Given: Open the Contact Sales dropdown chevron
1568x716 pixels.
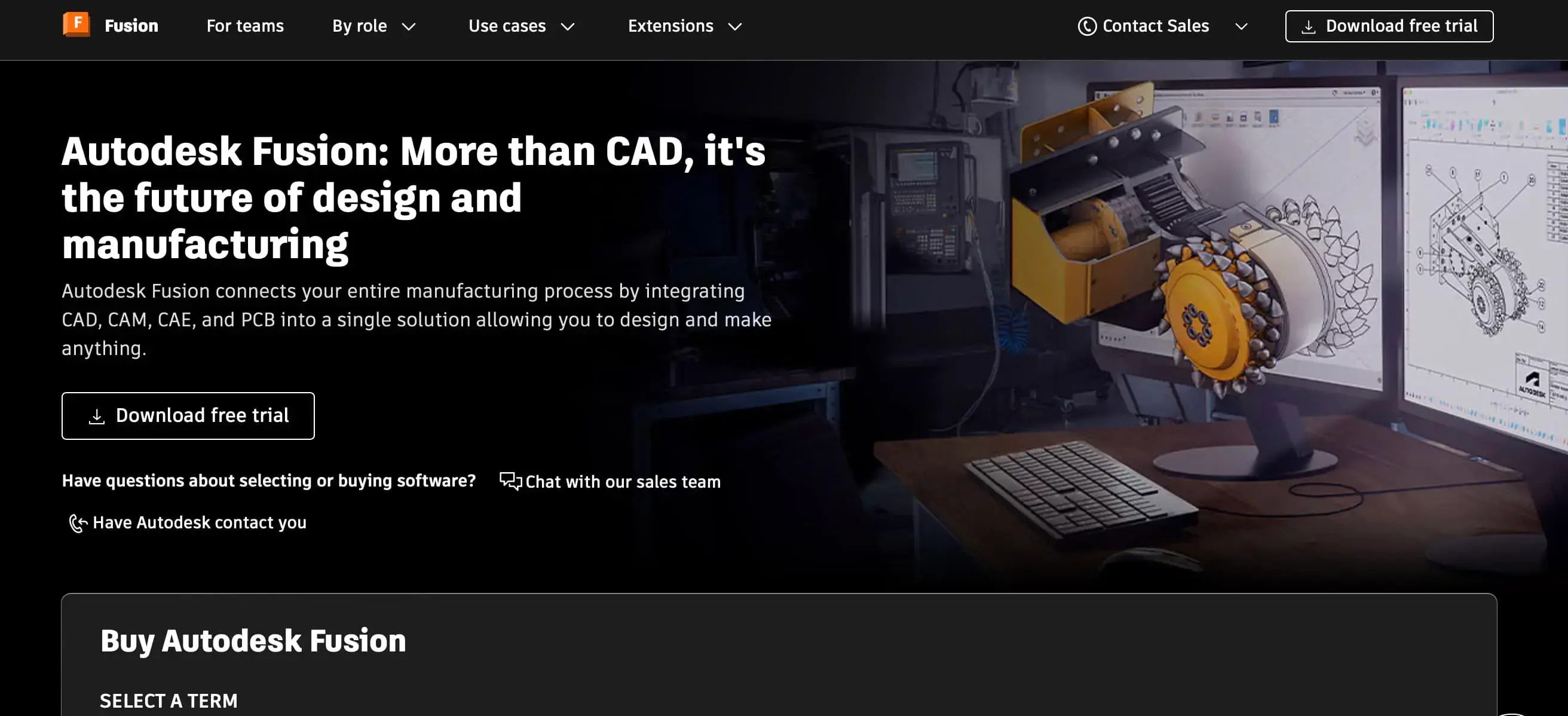Looking at the screenshot, I should 1241,27.
